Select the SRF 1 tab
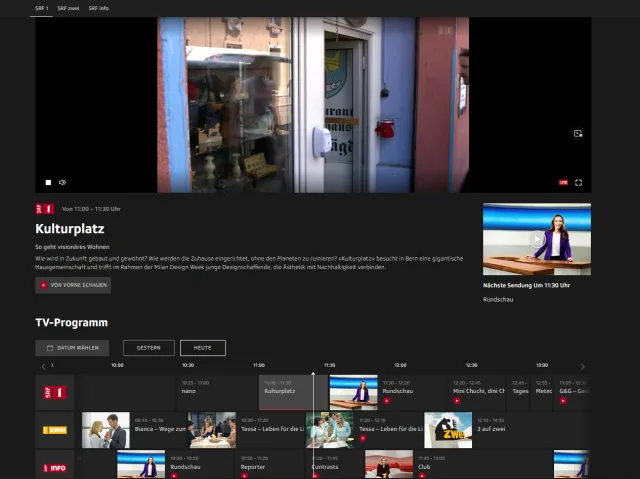The image size is (640, 479). tap(41, 8)
